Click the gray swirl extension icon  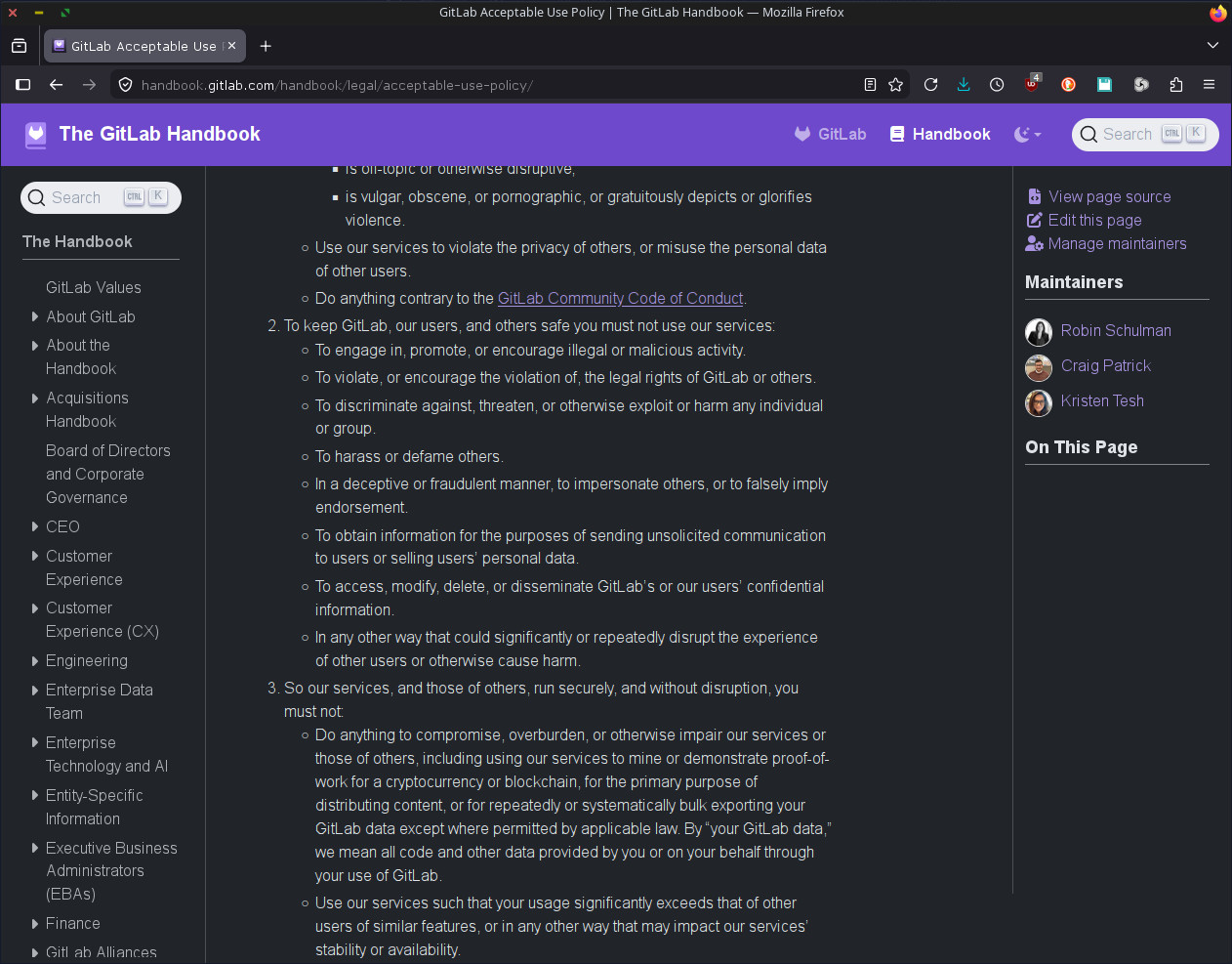point(1140,85)
